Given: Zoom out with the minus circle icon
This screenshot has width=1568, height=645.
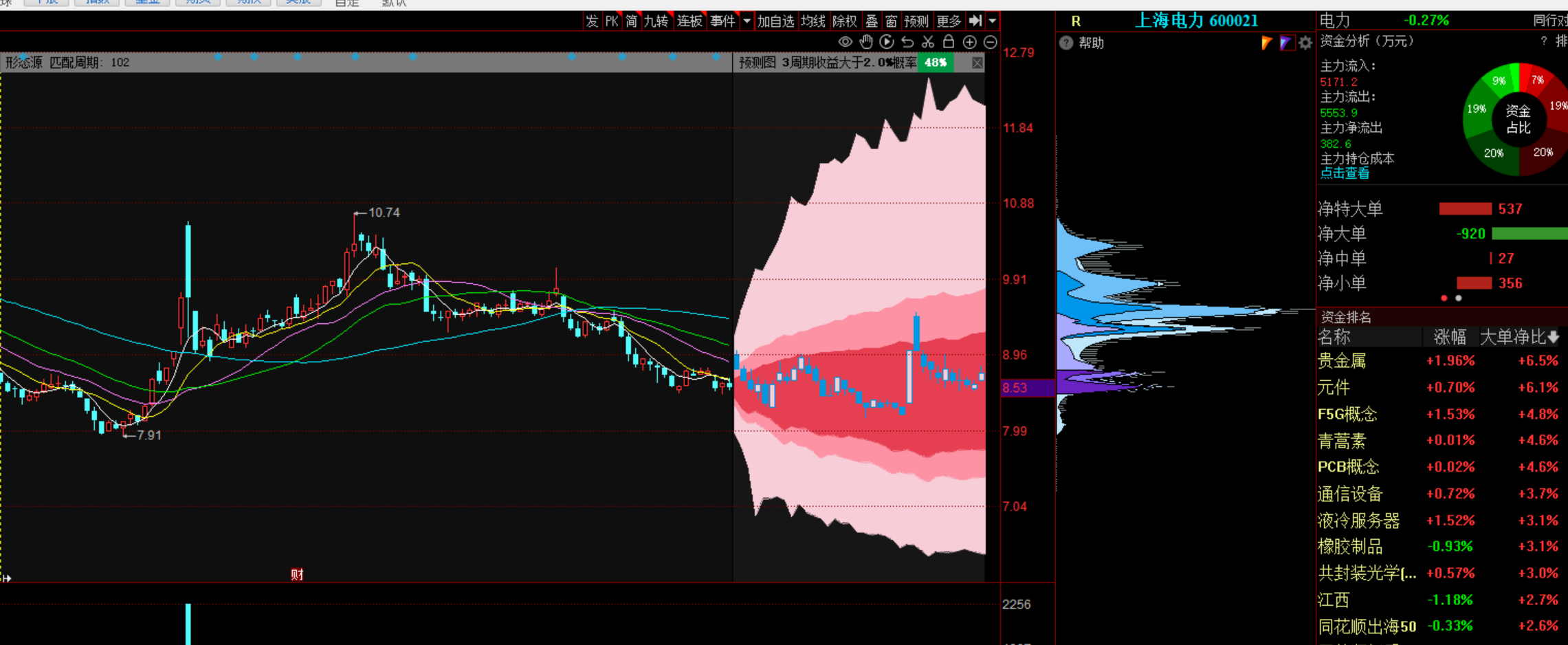Looking at the screenshot, I should click(x=991, y=42).
